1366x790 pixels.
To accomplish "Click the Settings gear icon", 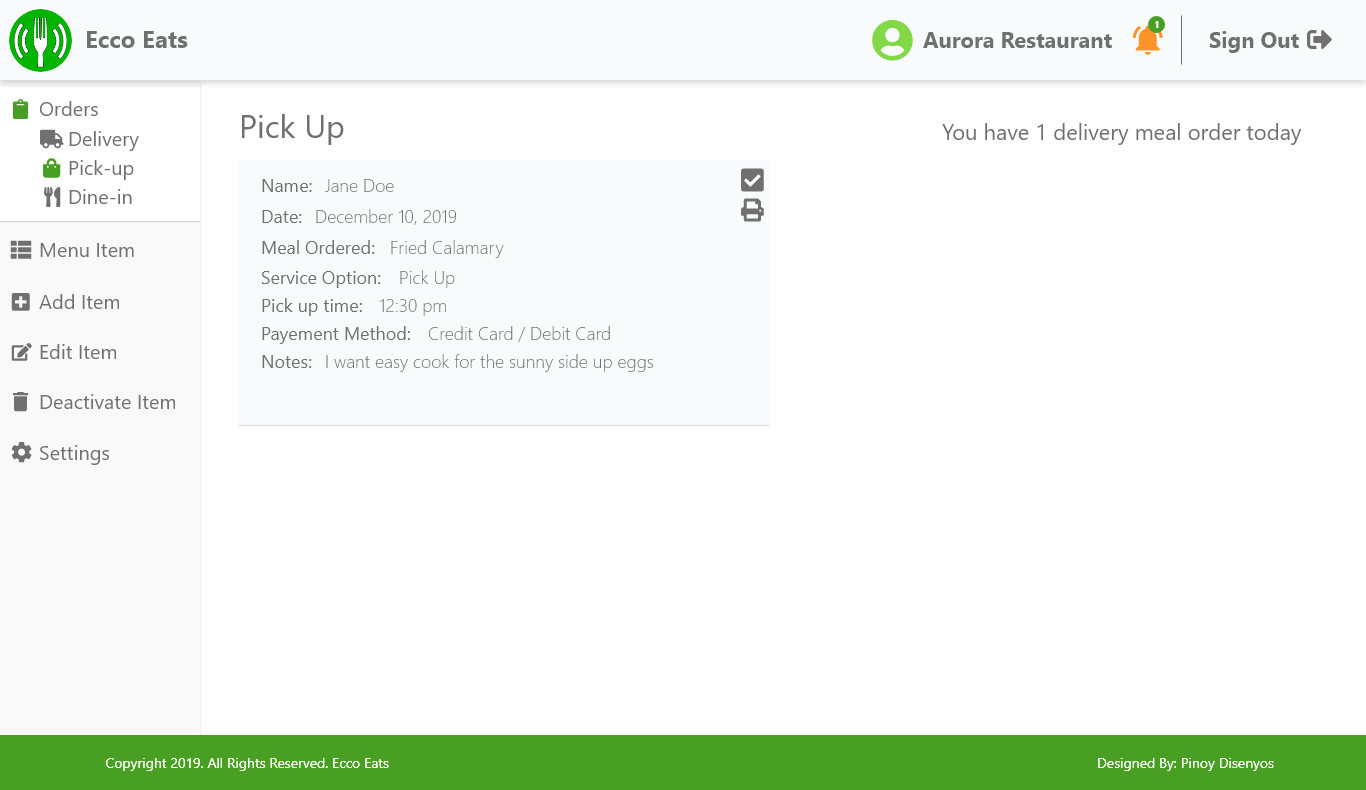I will pyautogui.click(x=21, y=453).
